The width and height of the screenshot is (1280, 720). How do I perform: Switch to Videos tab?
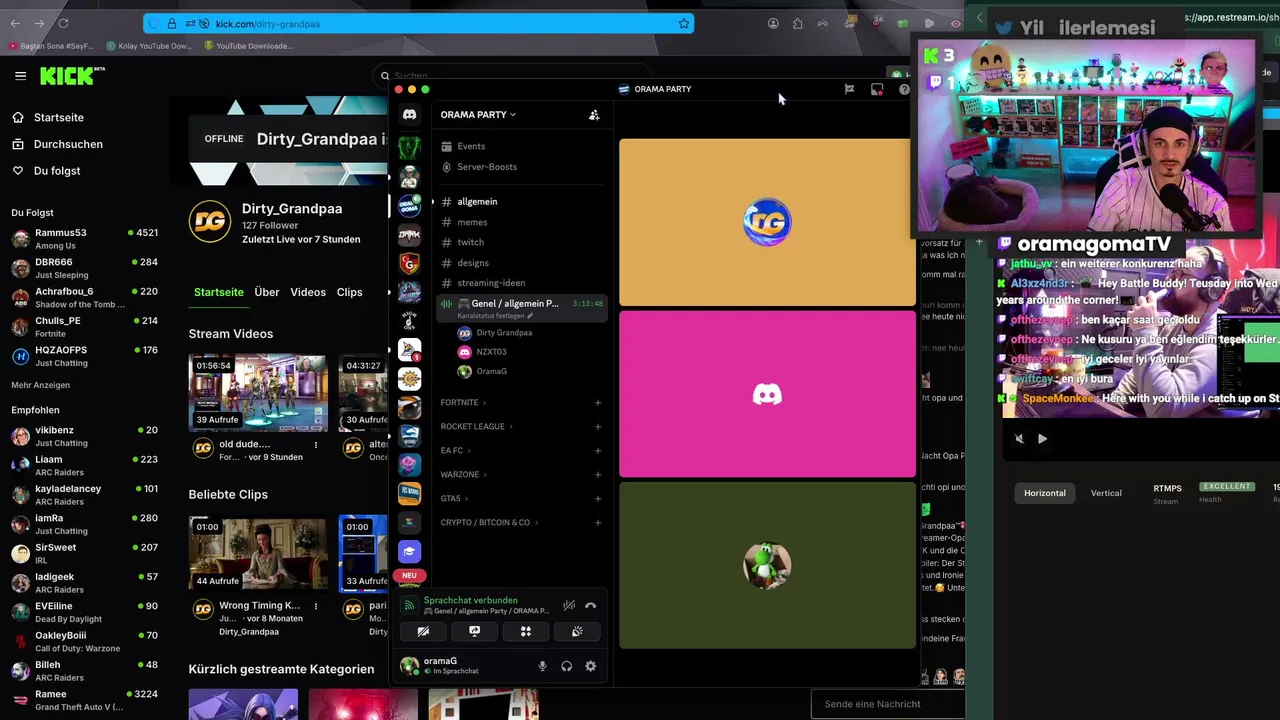[308, 292]
